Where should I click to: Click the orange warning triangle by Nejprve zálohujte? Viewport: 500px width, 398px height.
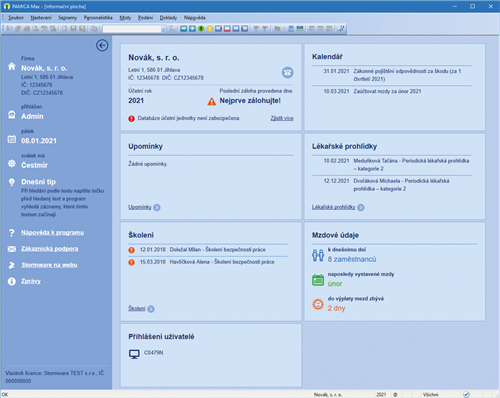pos(212,101)
